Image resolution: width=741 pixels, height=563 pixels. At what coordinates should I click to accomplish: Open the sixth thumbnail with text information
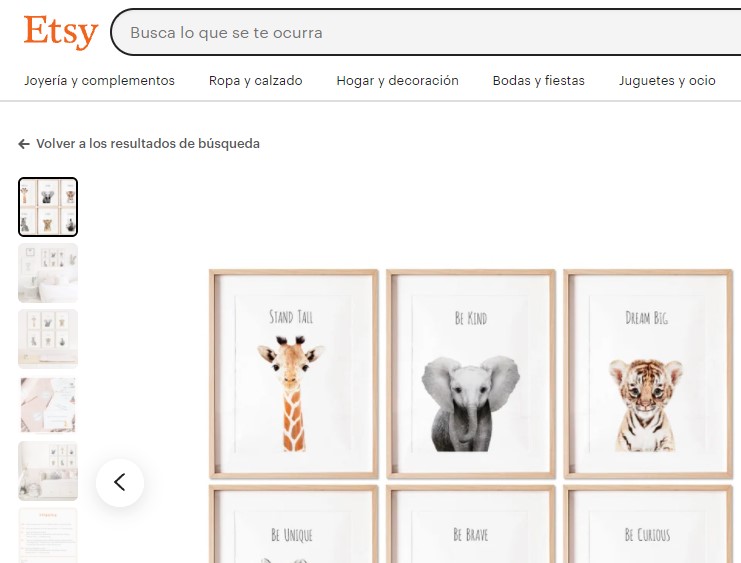[x=48, y=535]
